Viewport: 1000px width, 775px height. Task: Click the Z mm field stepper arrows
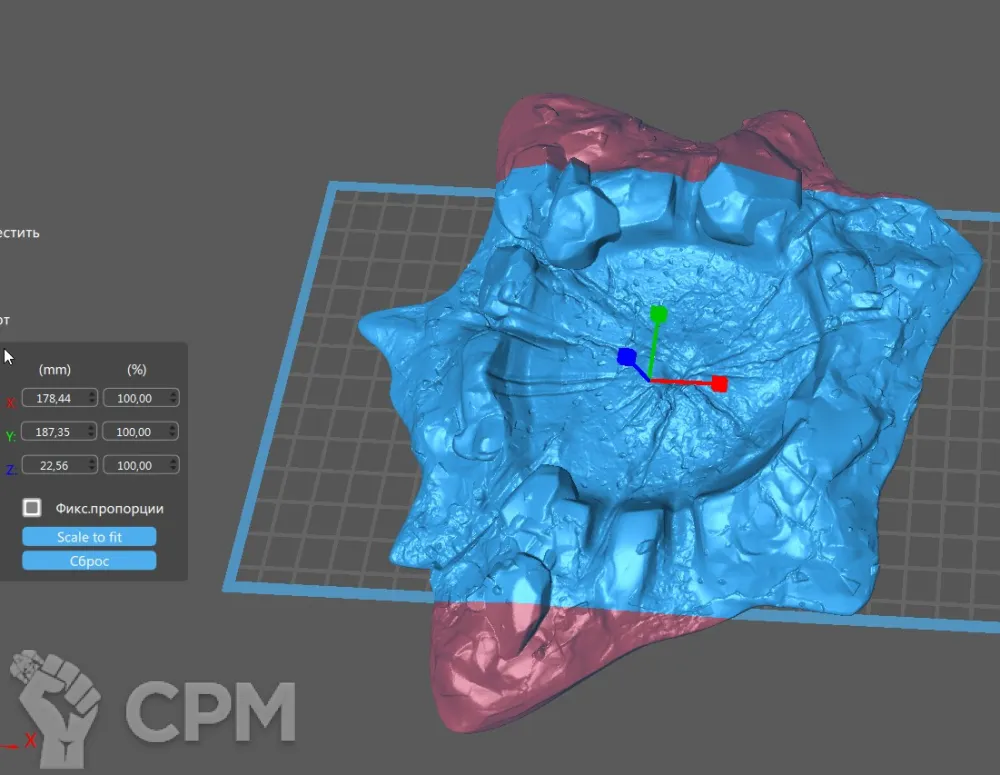coord(92,465)
